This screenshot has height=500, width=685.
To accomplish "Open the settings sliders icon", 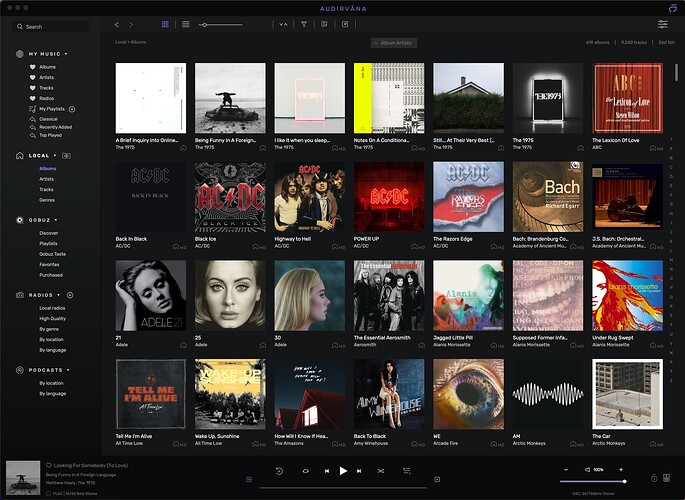I will (x=663, y=24).
